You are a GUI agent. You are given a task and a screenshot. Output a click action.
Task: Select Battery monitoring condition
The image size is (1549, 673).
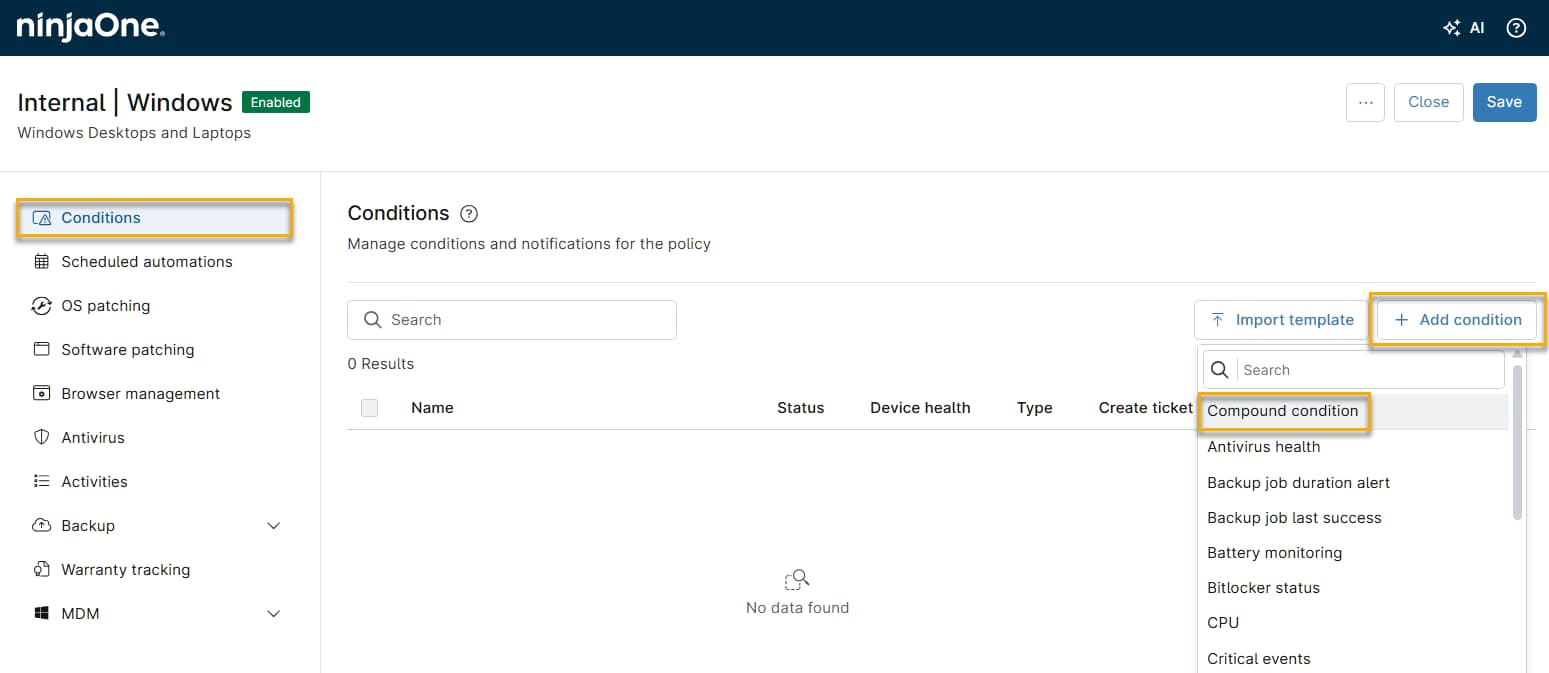tap(1353, 553)
